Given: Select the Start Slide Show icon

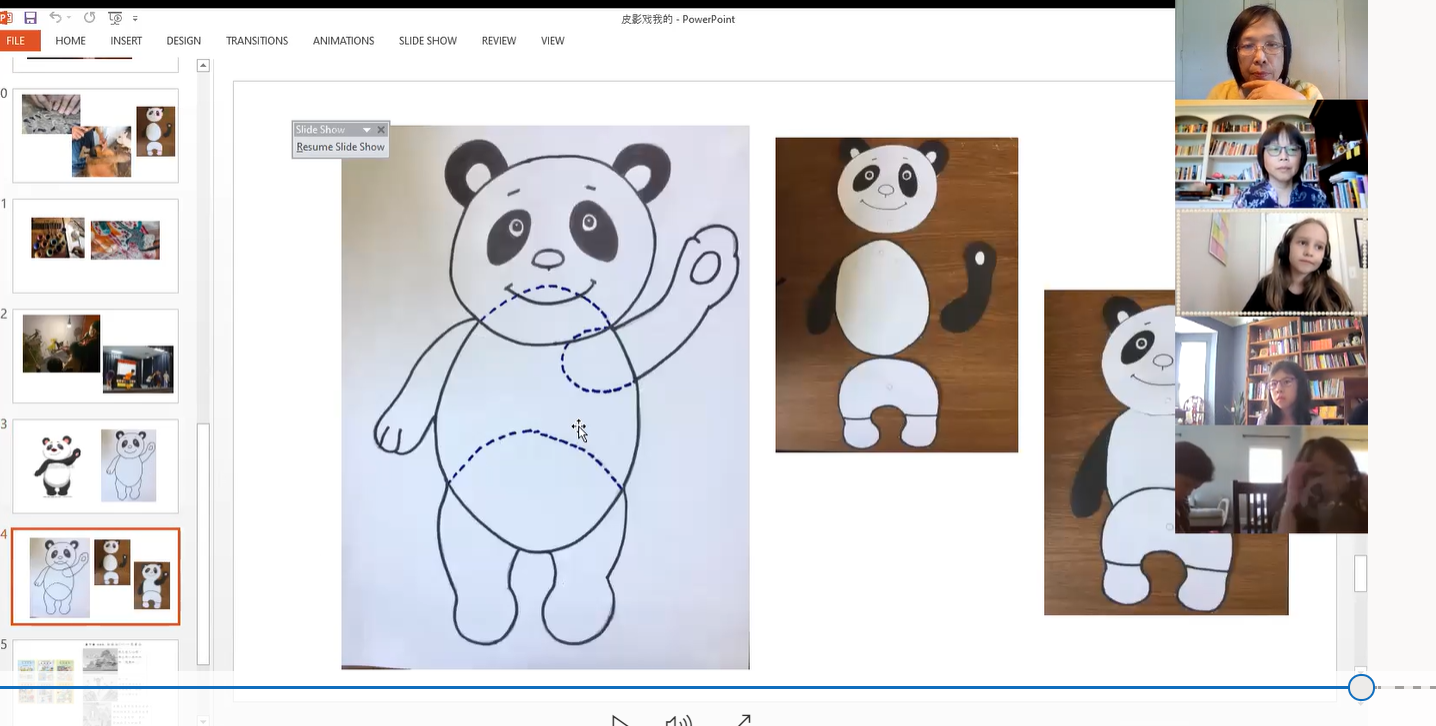Looking at the screenshot, I should click(x=115, y=18).
